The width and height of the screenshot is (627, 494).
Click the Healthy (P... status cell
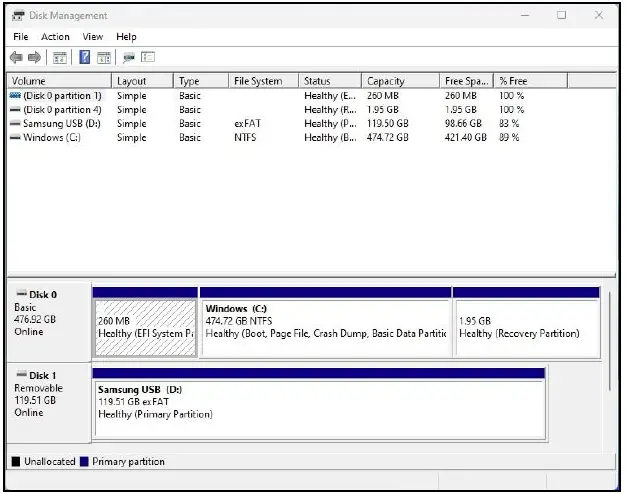pos(330,124)
